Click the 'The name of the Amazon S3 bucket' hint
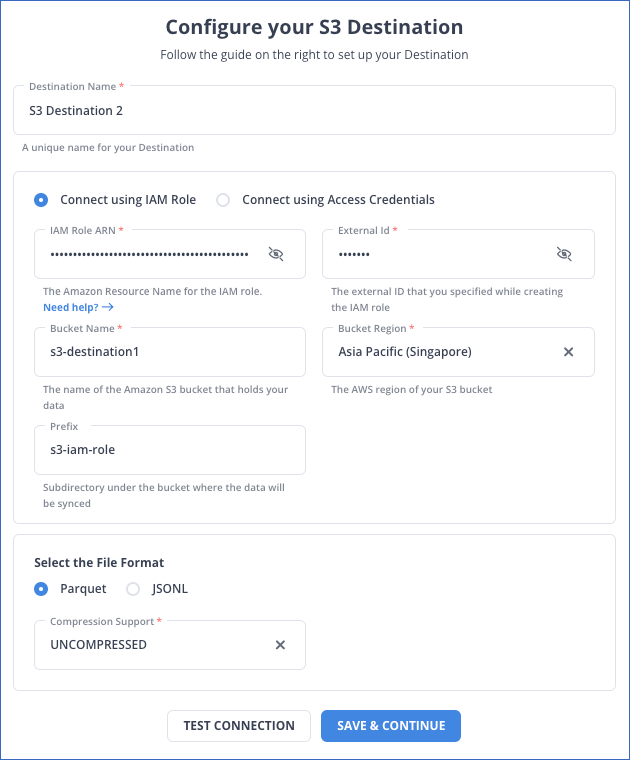 click(165, 397)
